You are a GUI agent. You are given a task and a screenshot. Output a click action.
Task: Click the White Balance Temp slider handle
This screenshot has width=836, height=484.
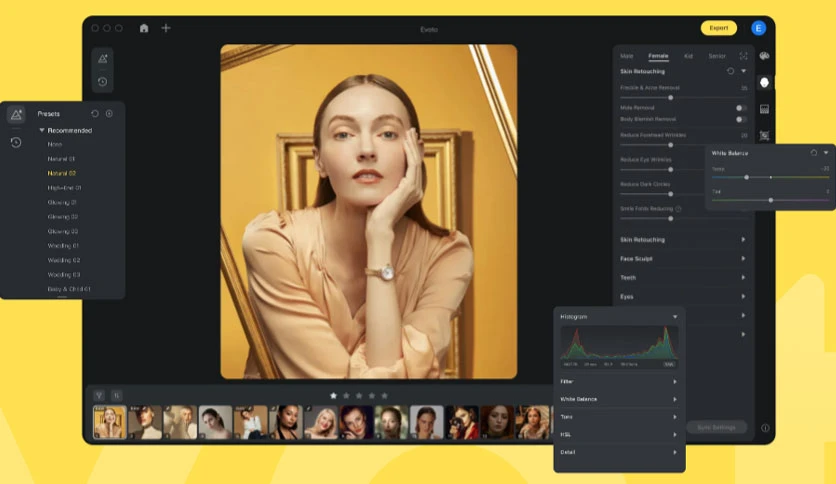tap(746, 177)
